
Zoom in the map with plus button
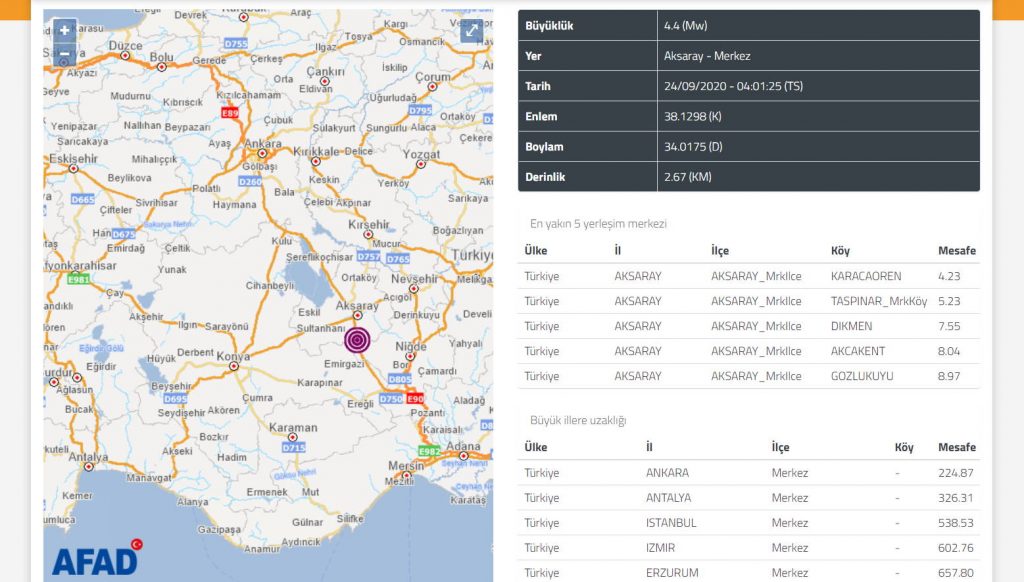point(64,30)
